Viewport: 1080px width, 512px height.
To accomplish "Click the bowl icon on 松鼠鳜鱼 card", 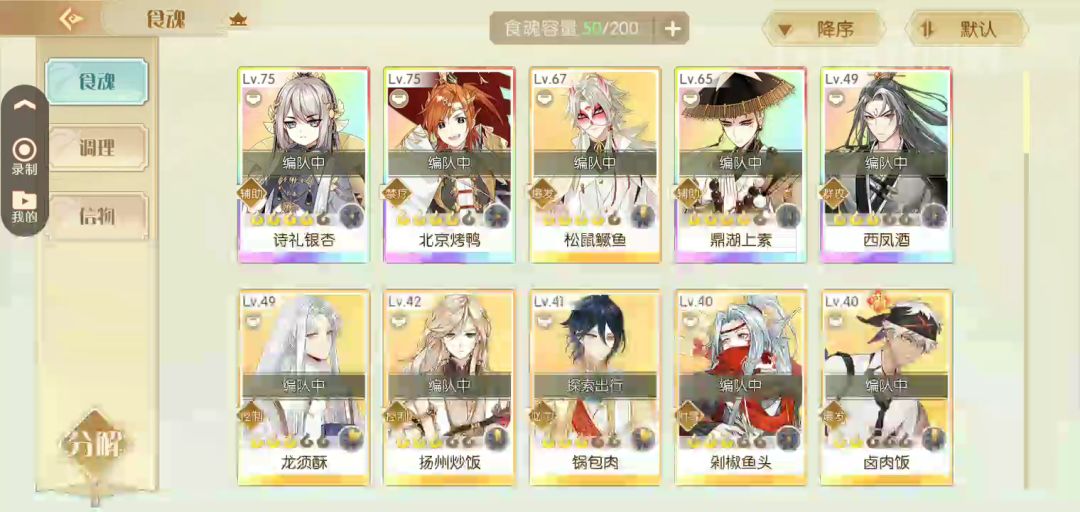I will coord(543,99).
